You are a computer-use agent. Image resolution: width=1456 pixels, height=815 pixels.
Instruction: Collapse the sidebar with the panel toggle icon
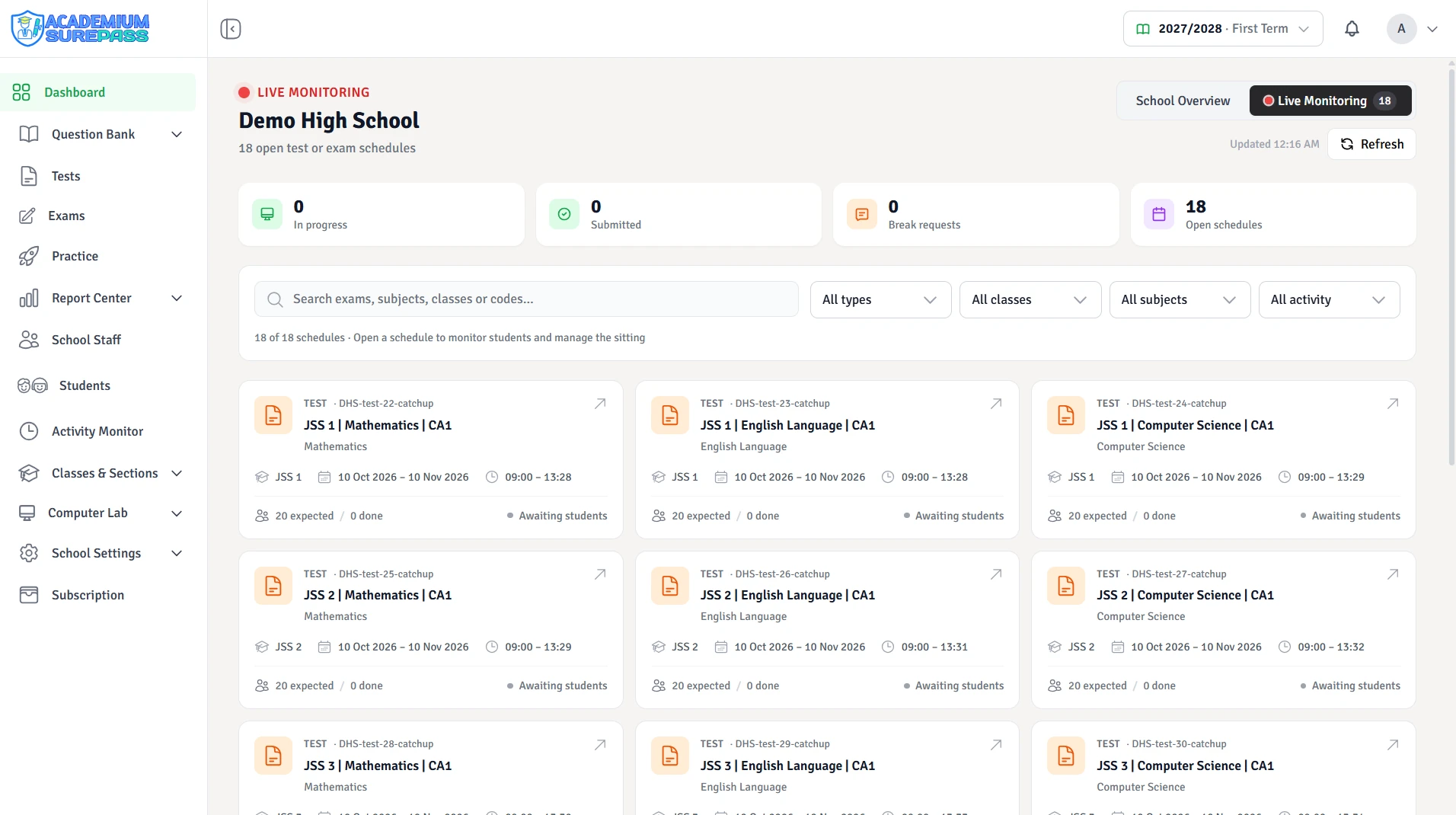(x=231, y=29)
